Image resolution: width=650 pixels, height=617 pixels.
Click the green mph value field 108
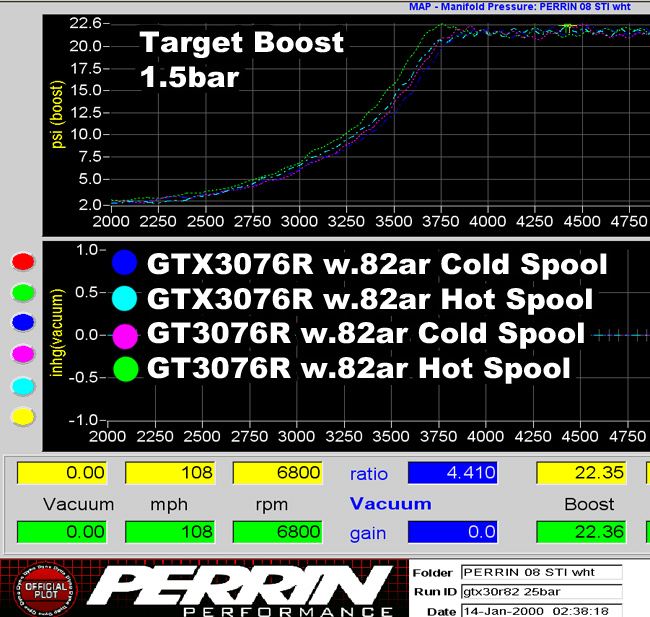click(170, 532)
